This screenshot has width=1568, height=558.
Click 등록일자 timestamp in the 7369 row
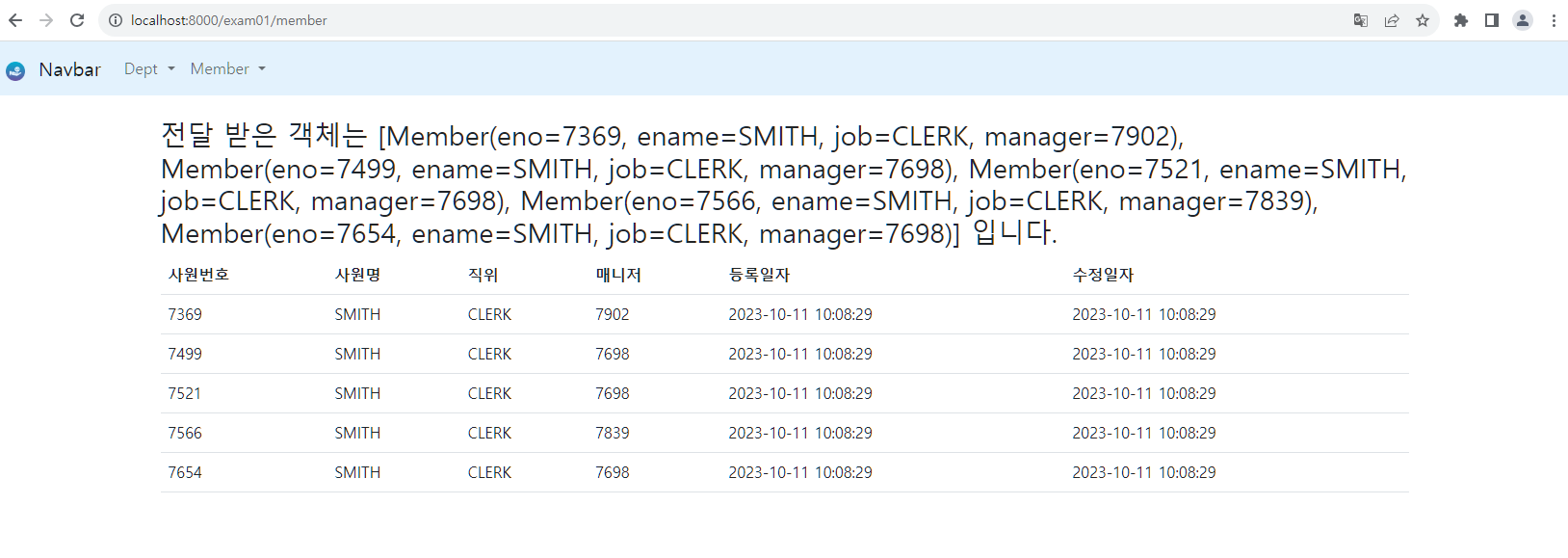pyautogui.click(x=800, y=314)
